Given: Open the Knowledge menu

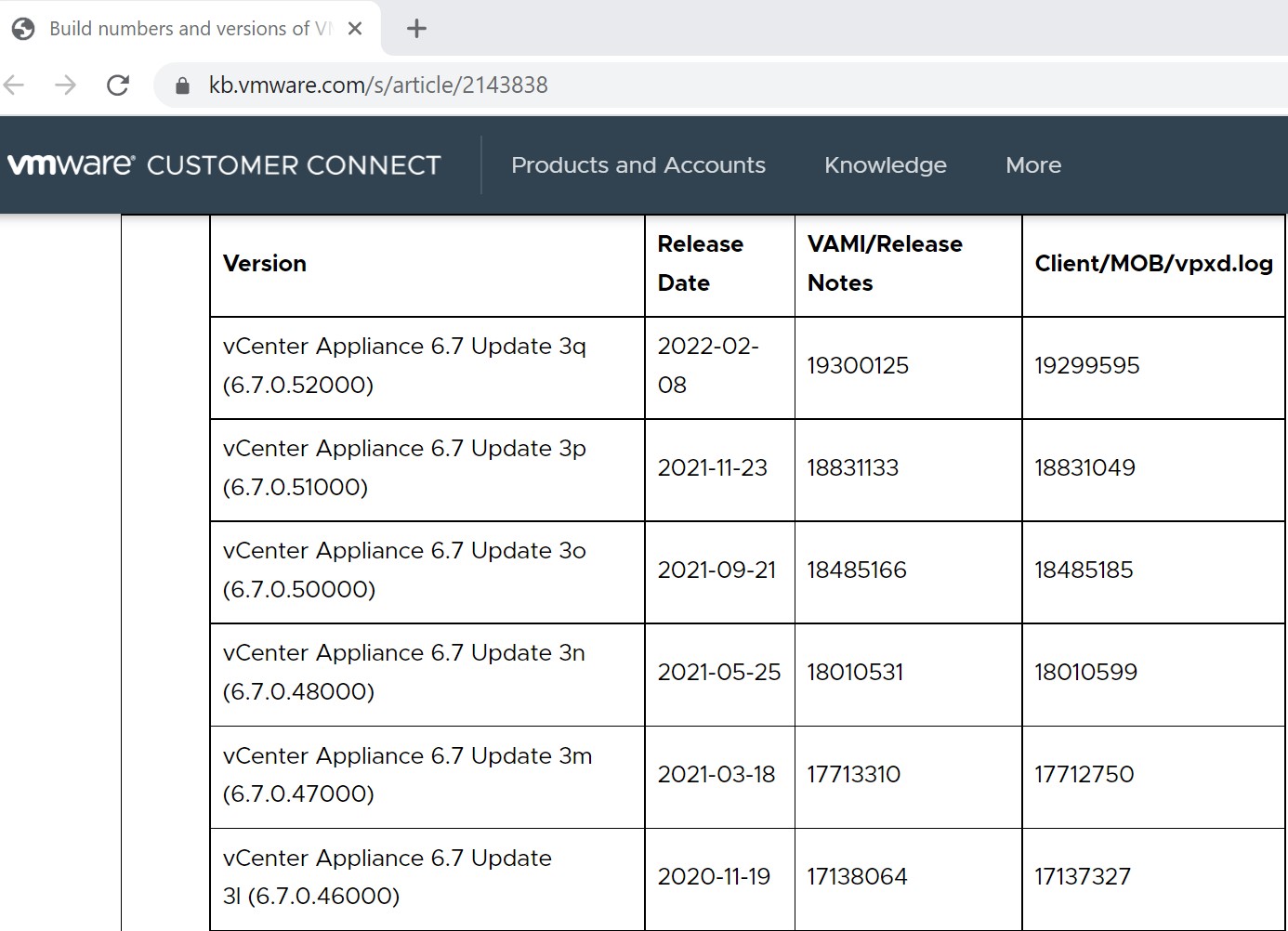Looking at the screenshot, I should 886,165.
